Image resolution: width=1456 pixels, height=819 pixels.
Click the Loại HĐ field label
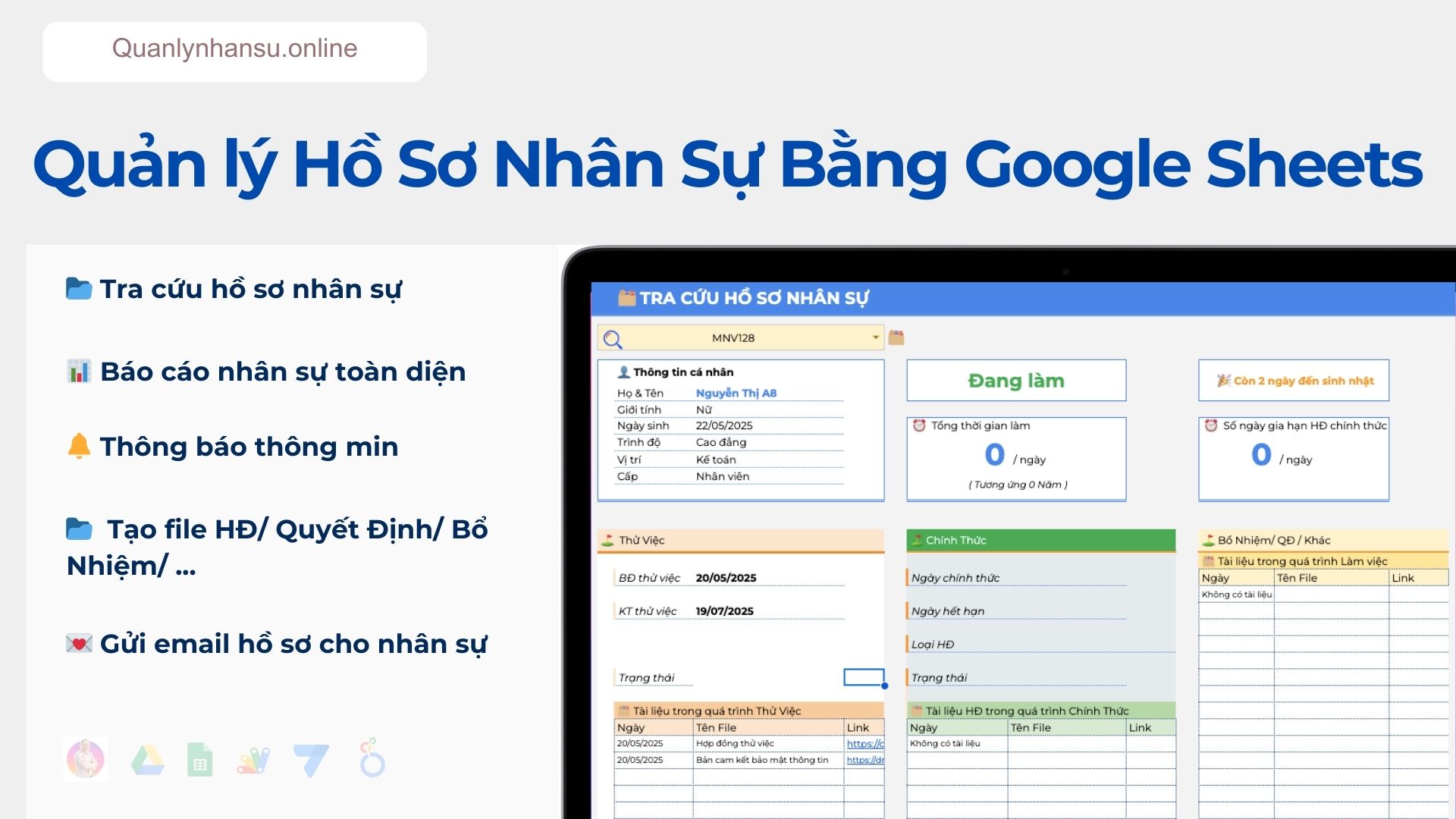click(933, 645)
